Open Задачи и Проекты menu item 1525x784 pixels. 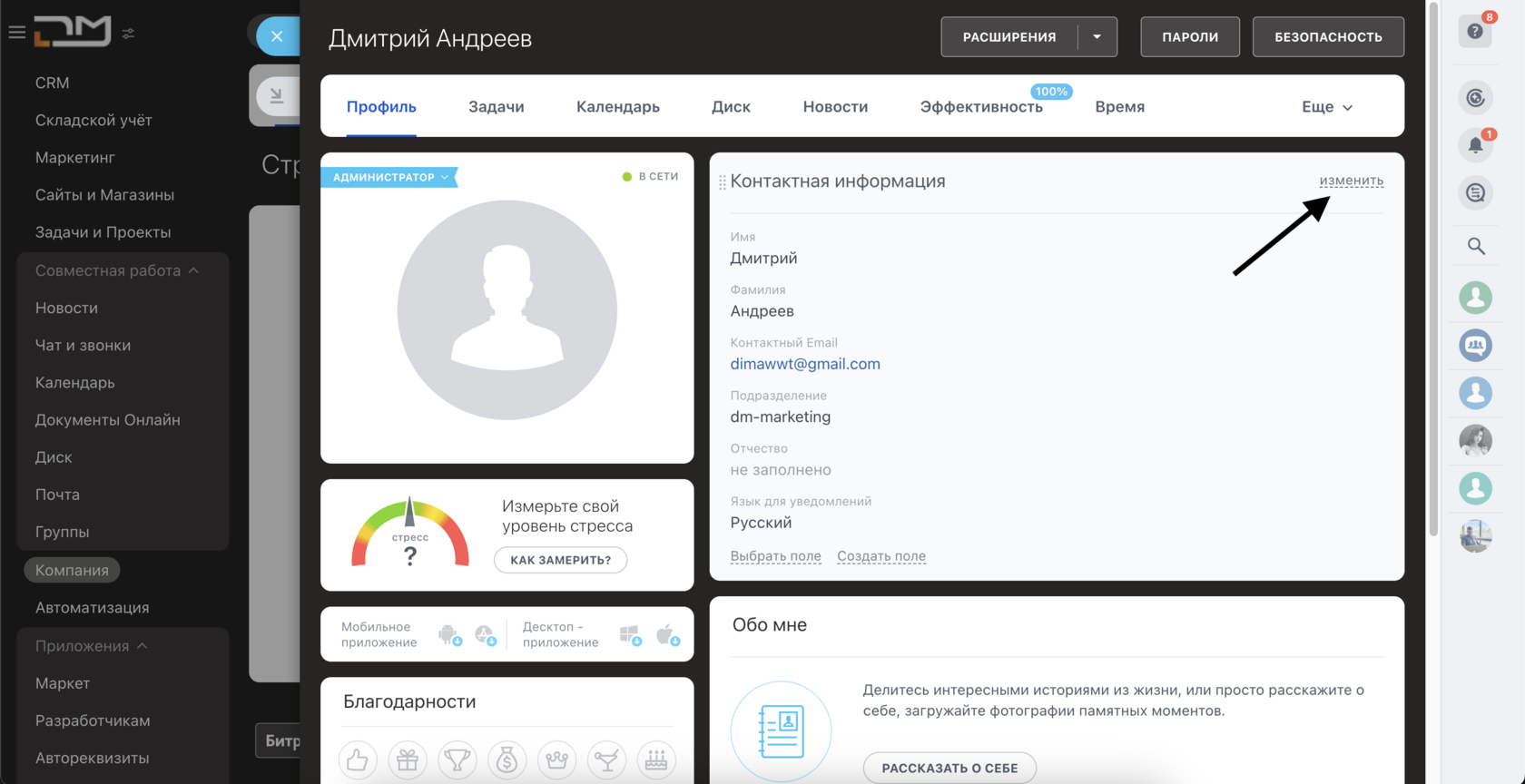tap(103, 232)
